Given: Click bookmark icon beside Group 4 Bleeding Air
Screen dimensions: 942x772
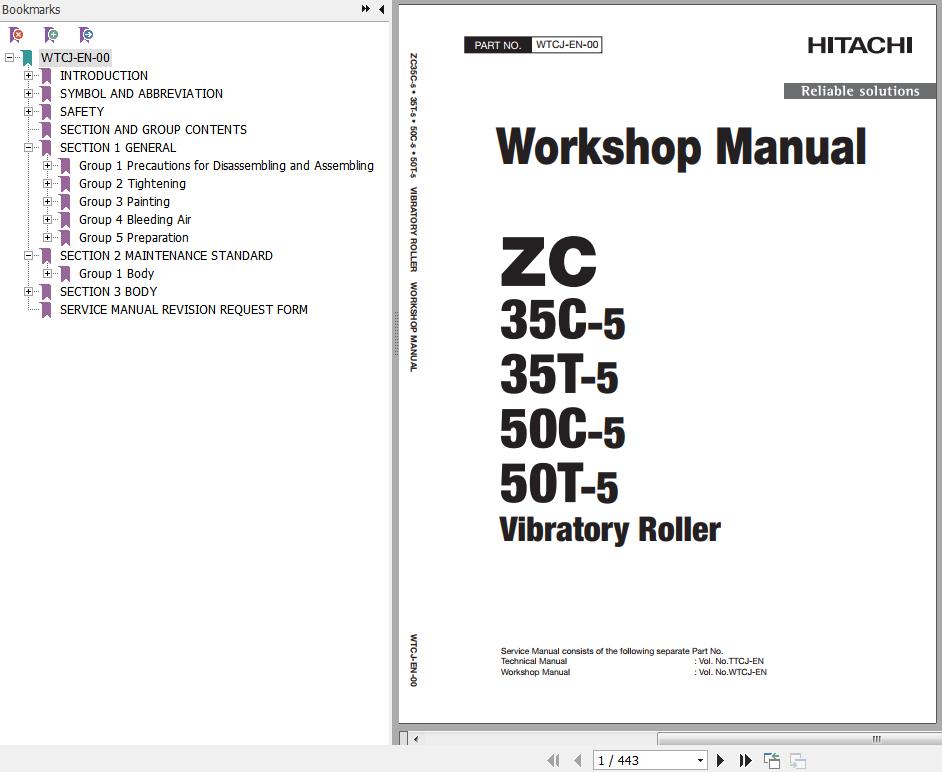Looking at the screenshot, I should (x=65, y=220).
